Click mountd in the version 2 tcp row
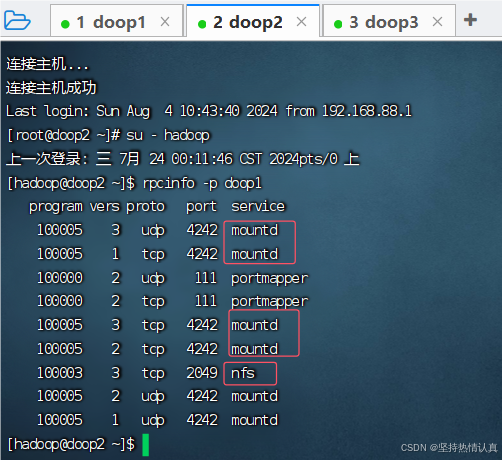This screenshot has width=502, height=460. point(255,349)
